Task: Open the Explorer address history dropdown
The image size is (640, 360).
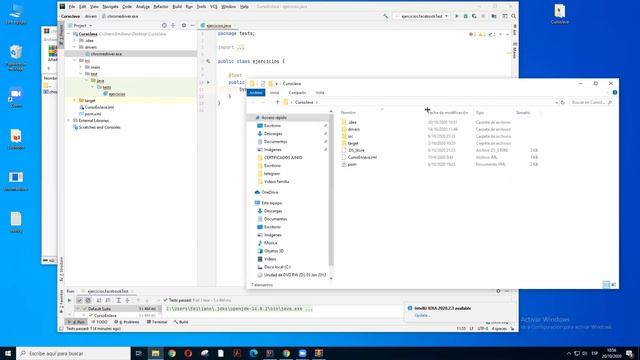Action: [x=556, y=102]
